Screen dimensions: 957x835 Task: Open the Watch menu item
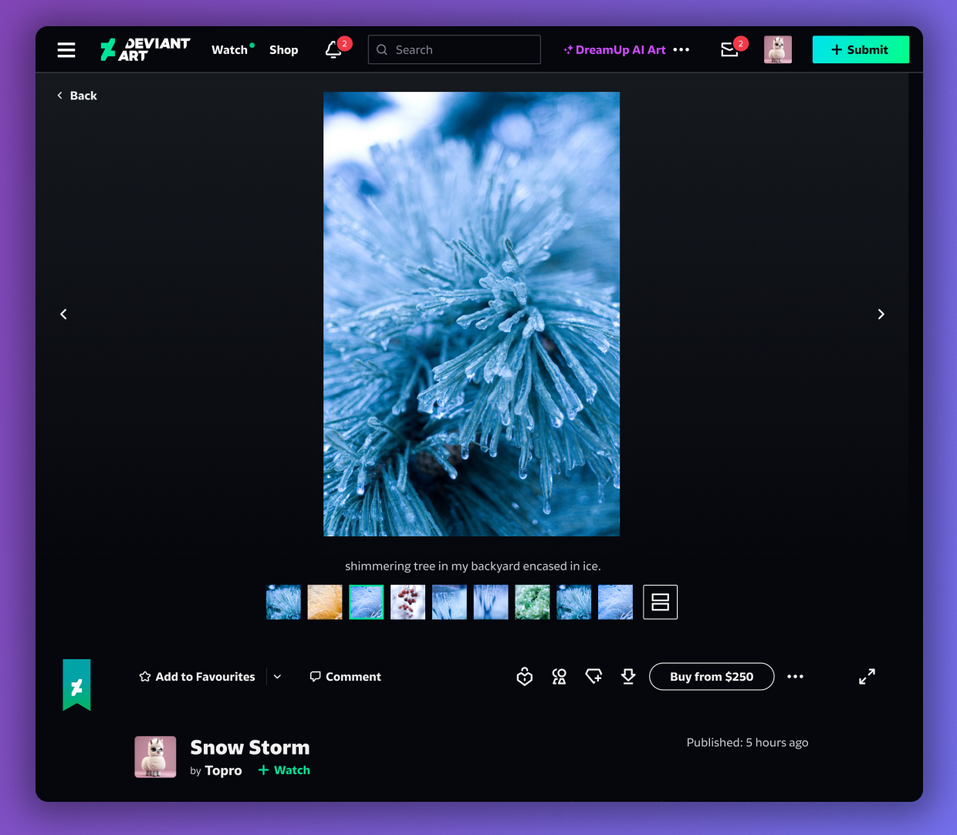(x=229, y=50)
